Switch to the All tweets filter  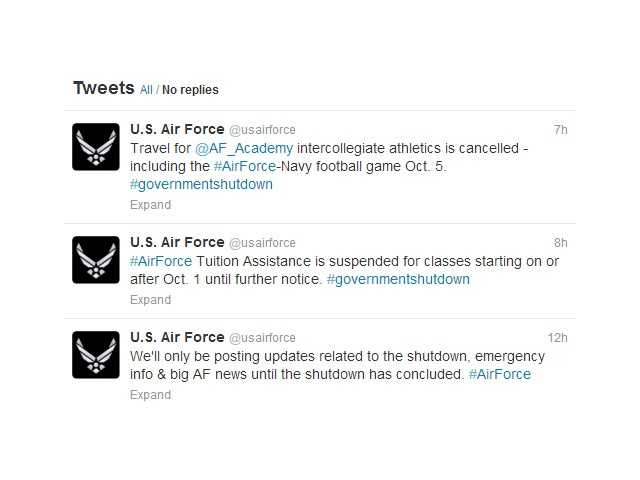(x=146, y=90)
